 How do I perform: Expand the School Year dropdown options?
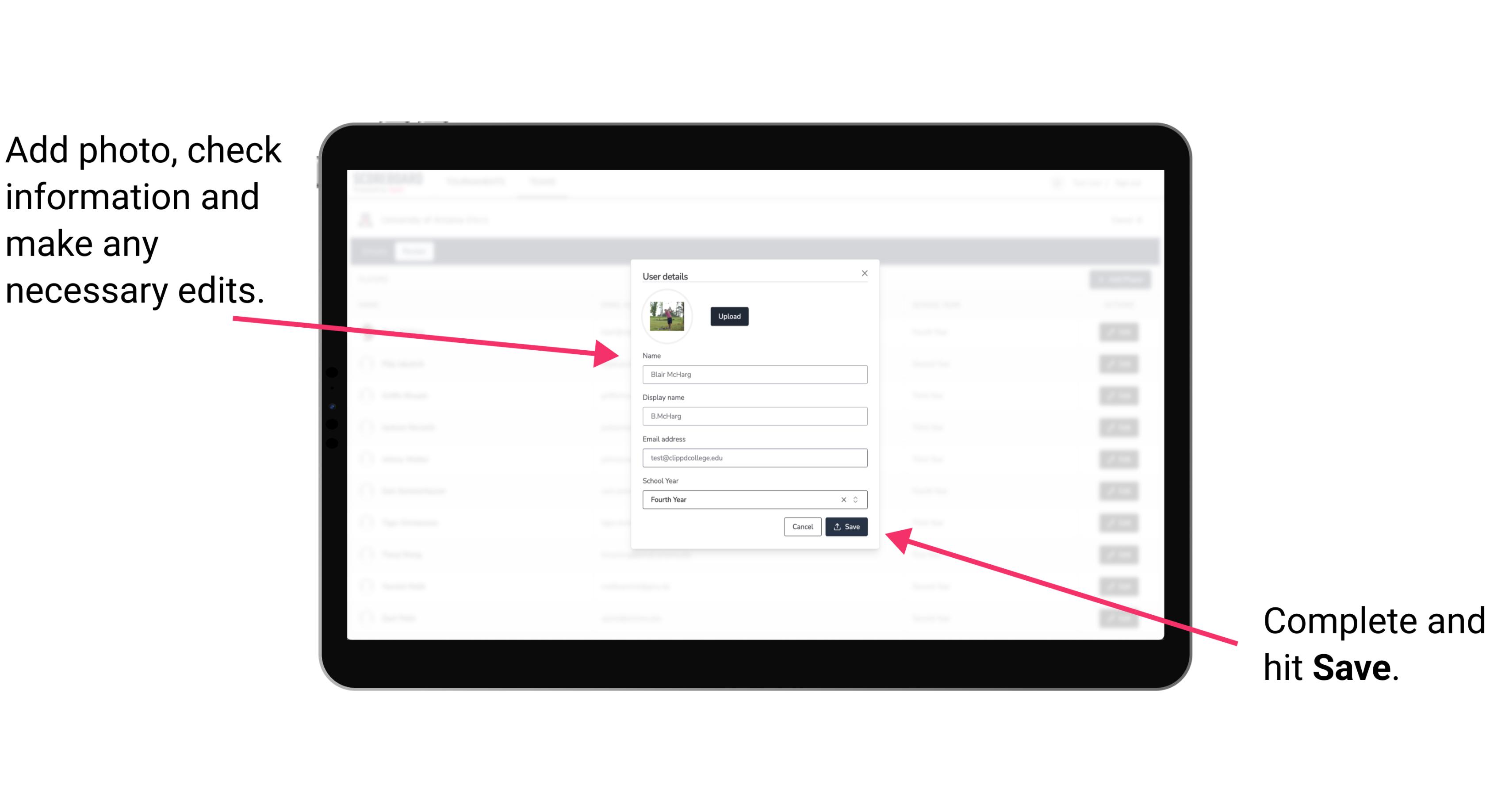[857, 498]
